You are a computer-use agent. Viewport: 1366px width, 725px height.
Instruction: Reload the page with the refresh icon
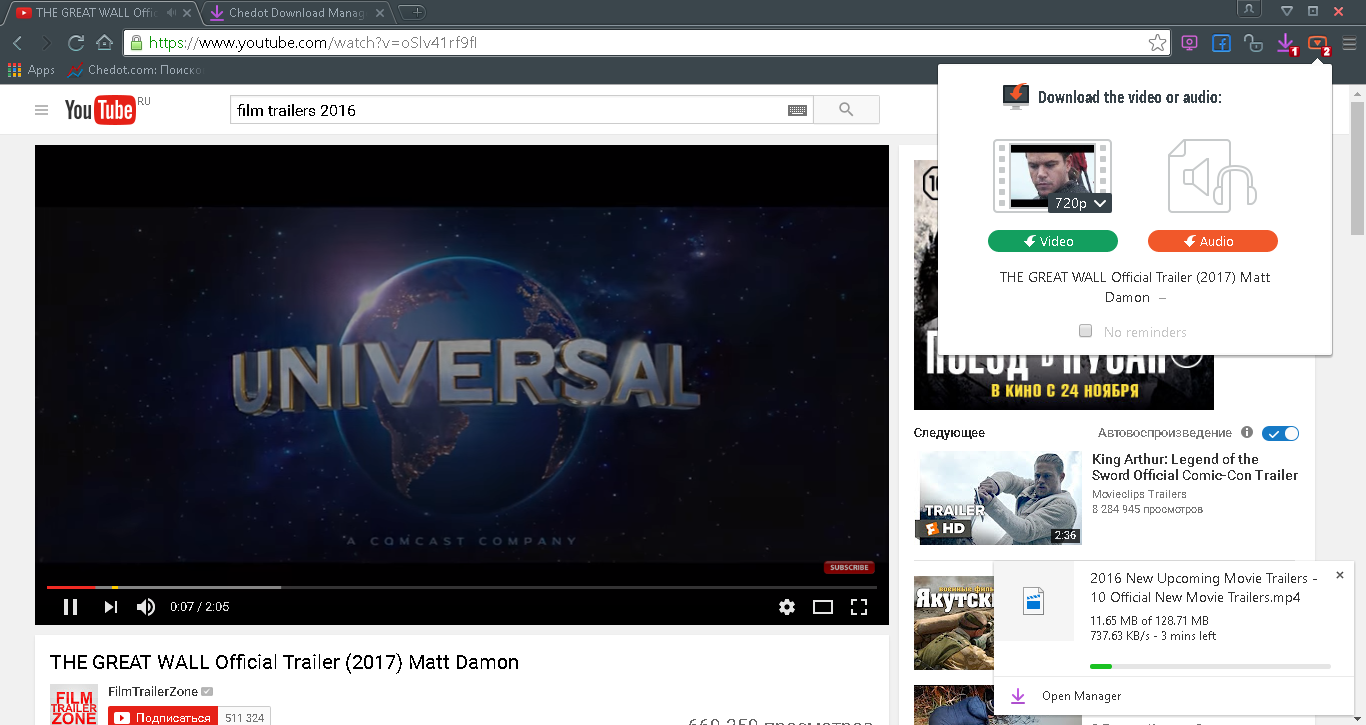75,43
